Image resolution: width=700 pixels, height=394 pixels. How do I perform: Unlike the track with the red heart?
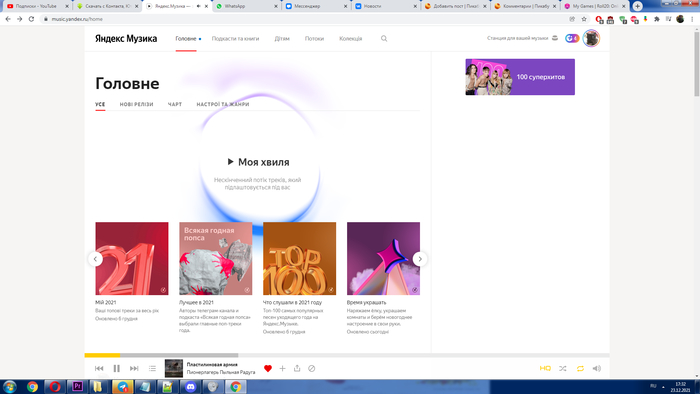coord(268,368)
